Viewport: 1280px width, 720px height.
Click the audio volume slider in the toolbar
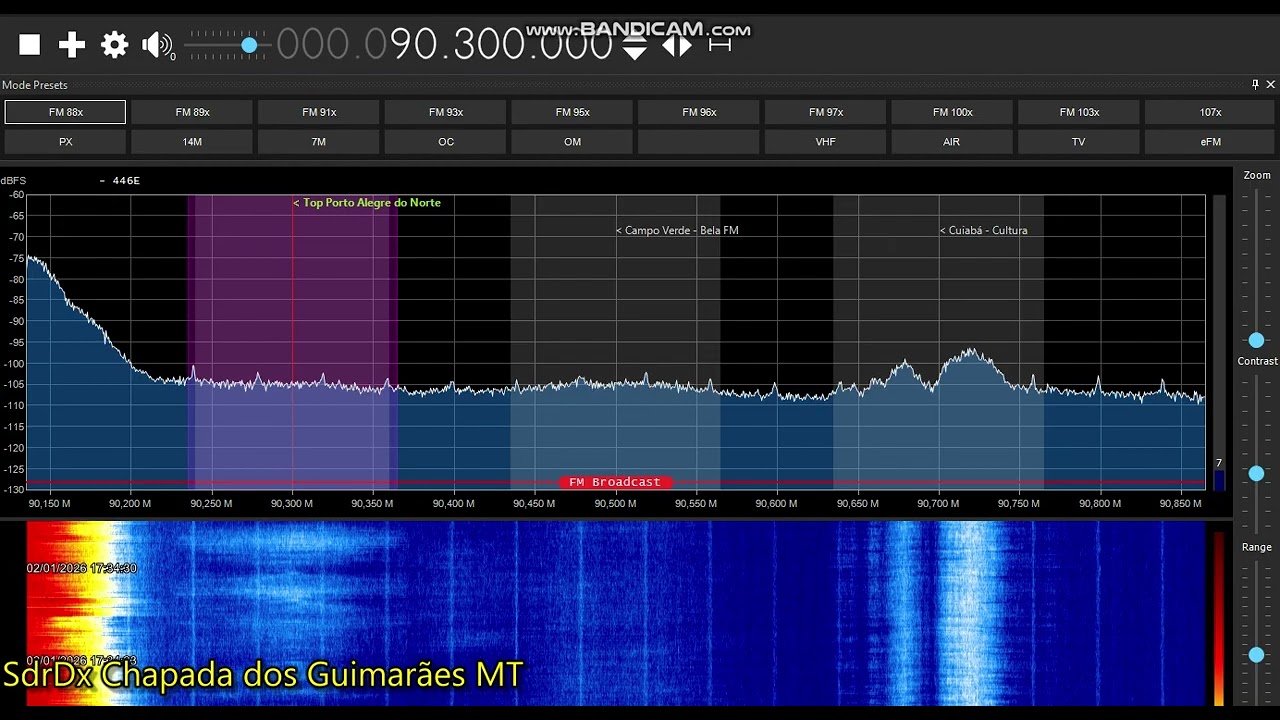tap(227, 45)
